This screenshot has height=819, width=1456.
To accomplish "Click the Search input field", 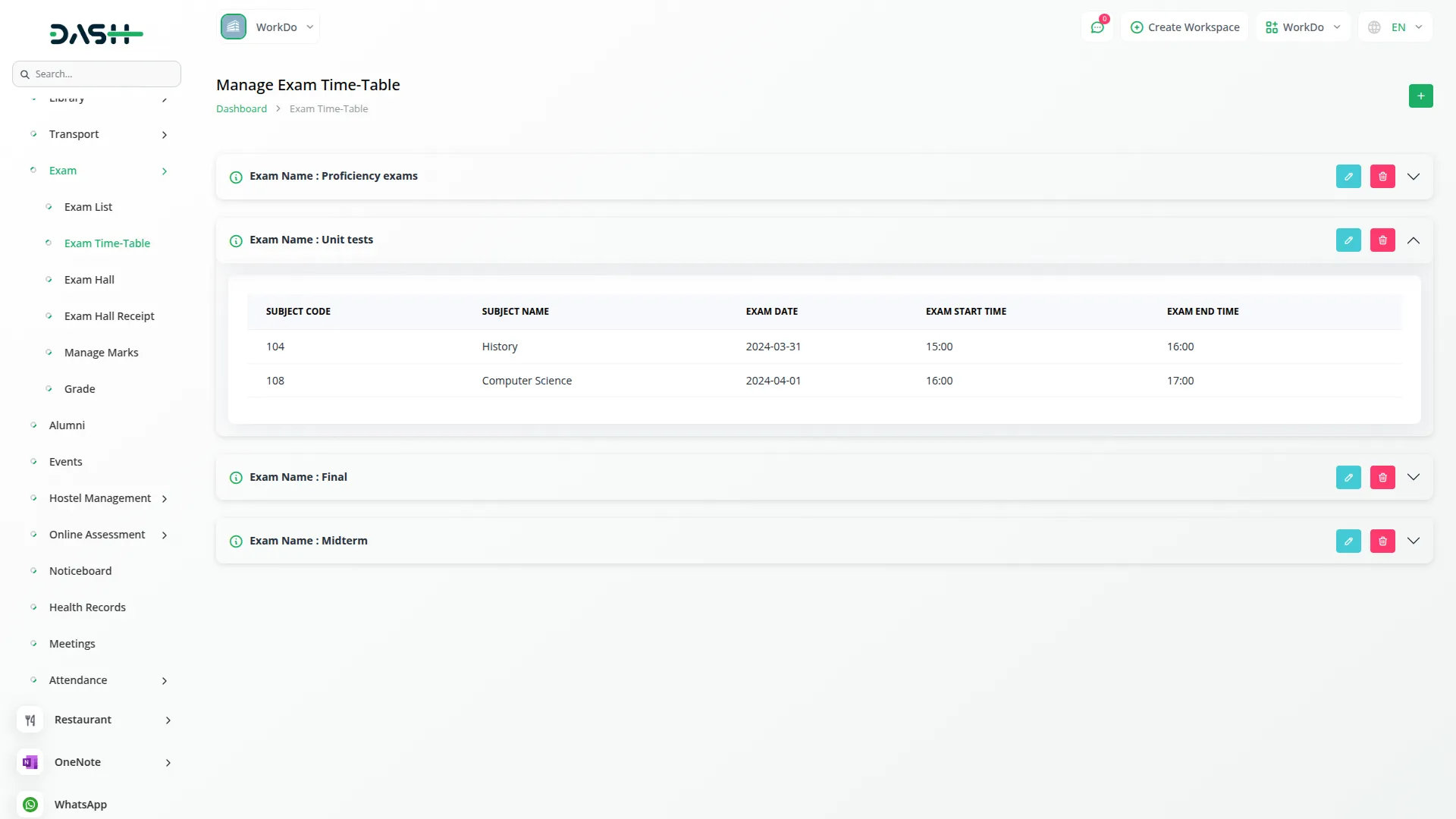I will (96, 74).
